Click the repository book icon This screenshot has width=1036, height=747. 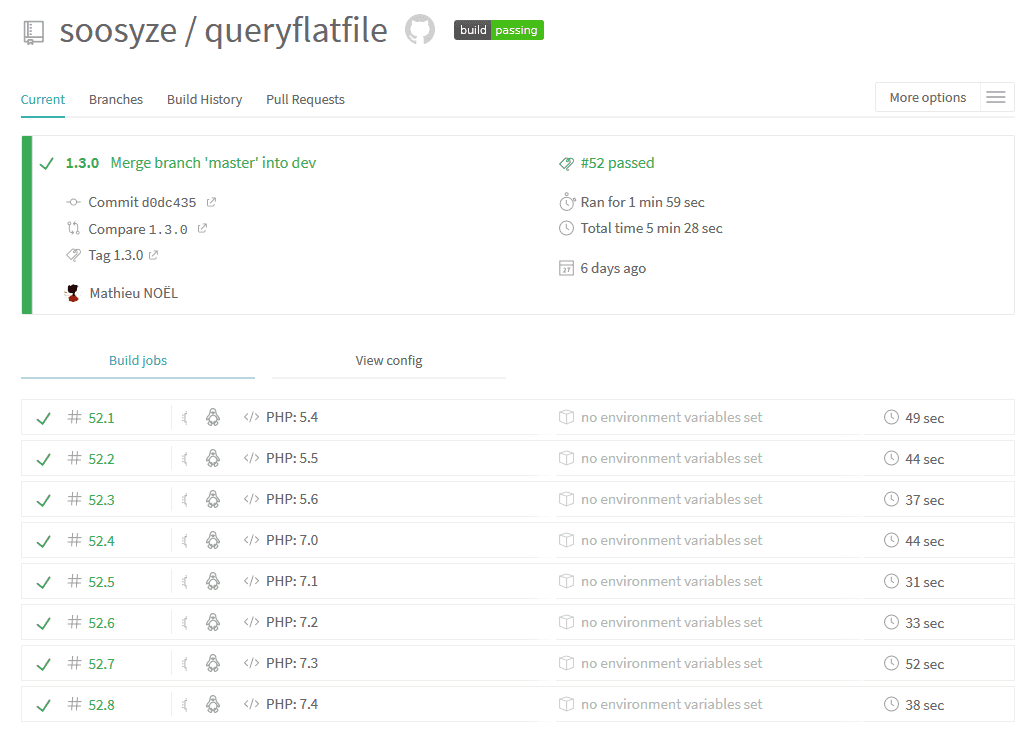pyautogui.click(x=34, y=32)
